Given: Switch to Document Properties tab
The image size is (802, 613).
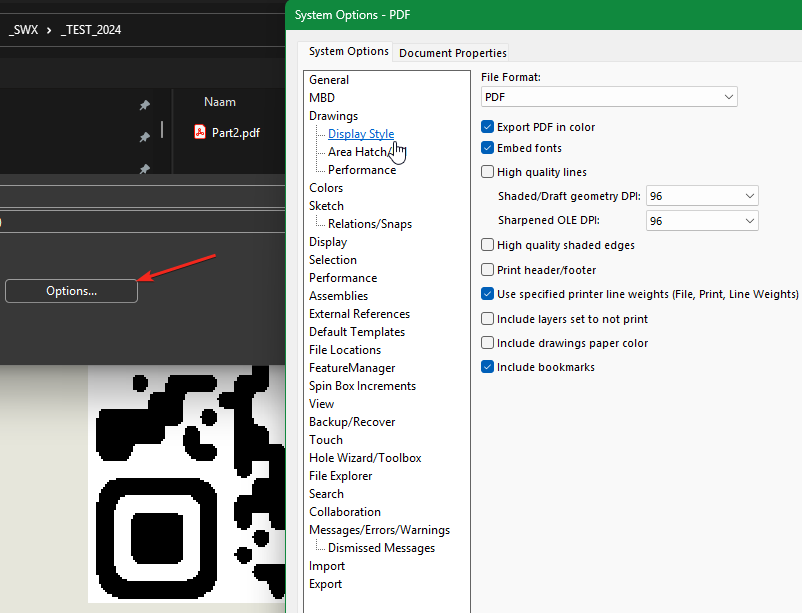Looking at the screenshot, I should click(x=453, y=53).
